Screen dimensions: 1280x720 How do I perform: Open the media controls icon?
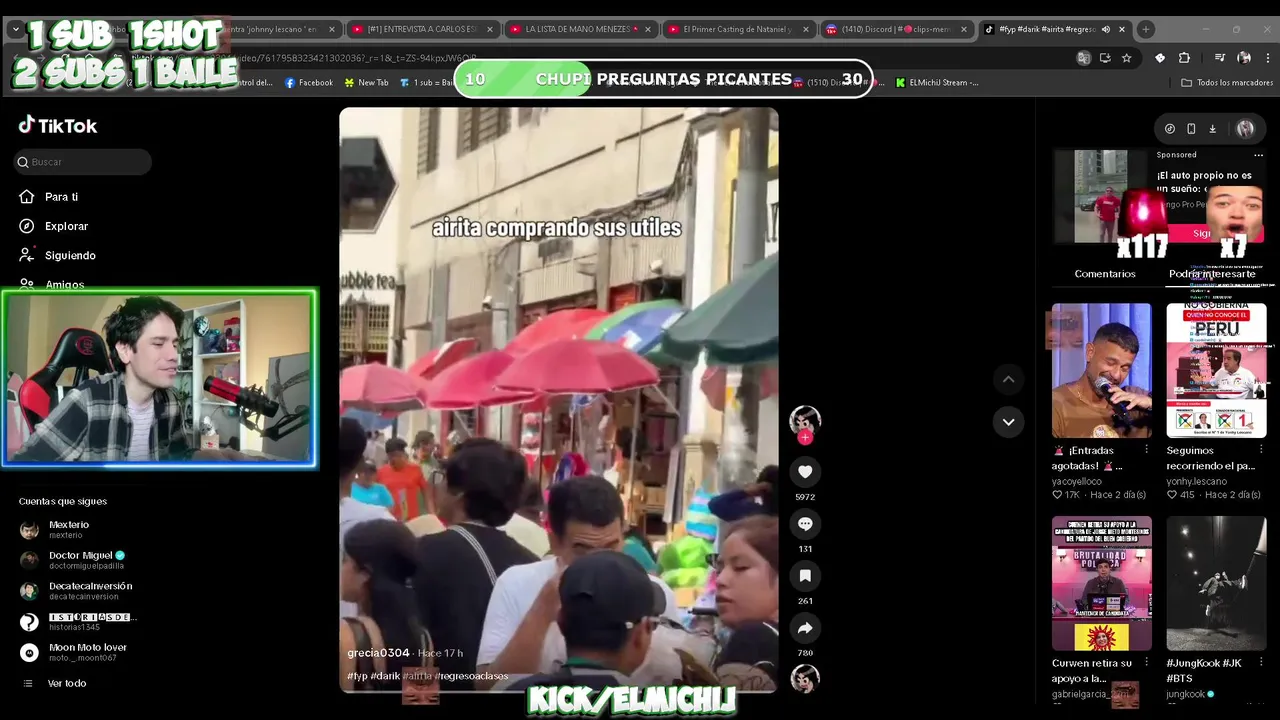(1220, 58)
